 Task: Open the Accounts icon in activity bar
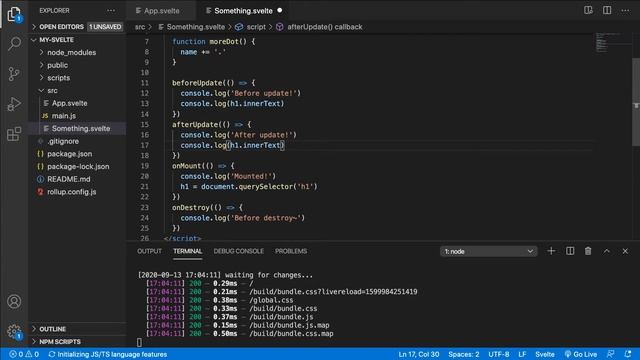click(x=14, y=302)
